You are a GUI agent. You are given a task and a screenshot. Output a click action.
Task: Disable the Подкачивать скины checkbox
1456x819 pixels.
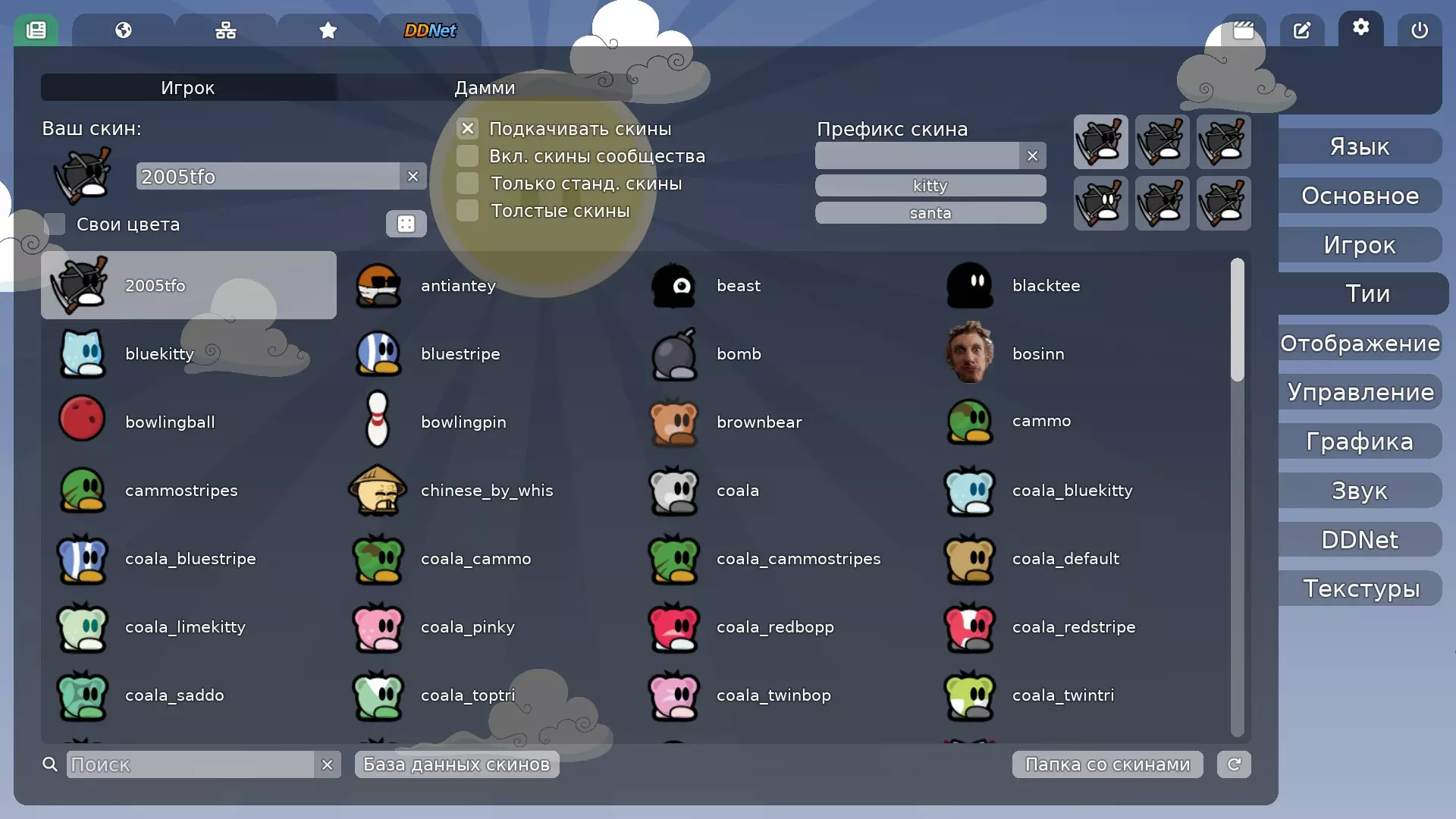click(468, 129)
